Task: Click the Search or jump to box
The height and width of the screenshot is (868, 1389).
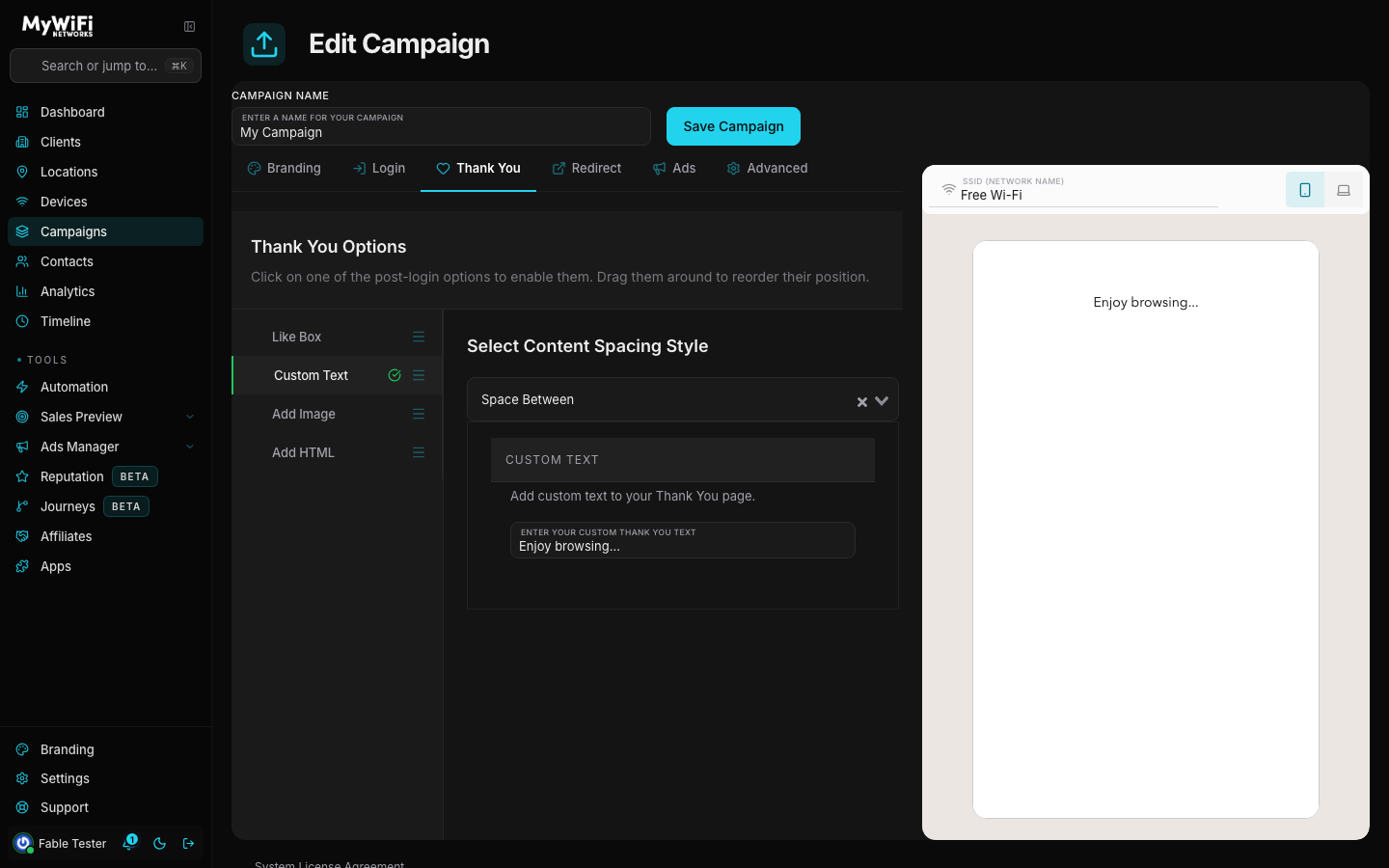Action: click(x=105, y=66)
